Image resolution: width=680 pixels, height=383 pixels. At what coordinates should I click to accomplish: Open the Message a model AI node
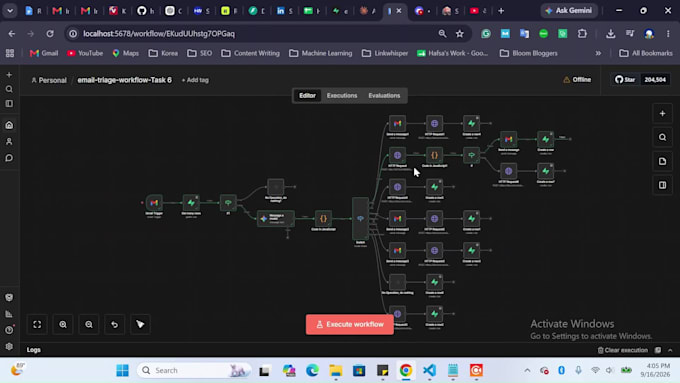(x=276, y=219)
